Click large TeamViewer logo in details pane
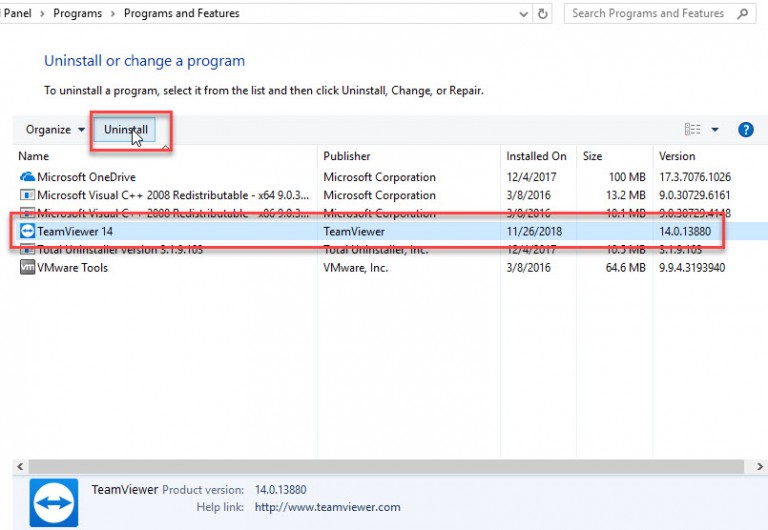The image size is (768, 530). 54,503
